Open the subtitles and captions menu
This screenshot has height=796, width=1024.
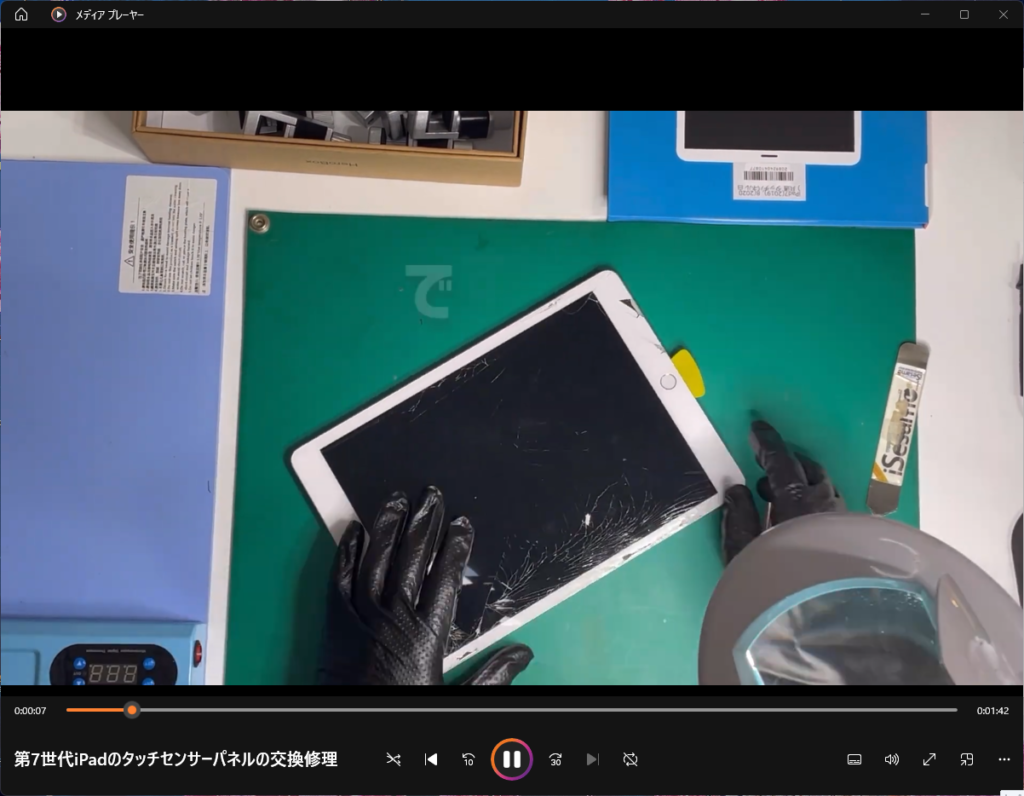pos(854,759)
